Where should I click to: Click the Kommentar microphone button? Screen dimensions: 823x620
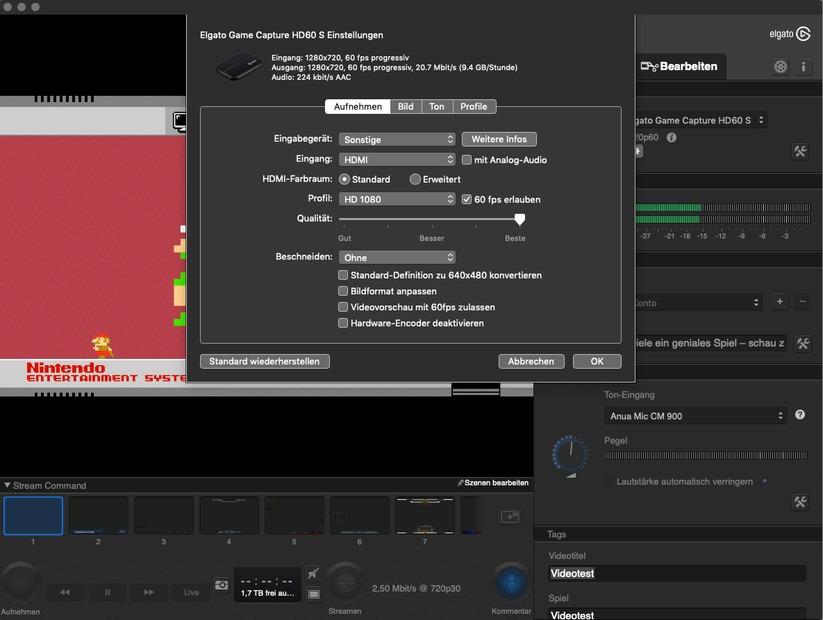click(x=510, y=582)
